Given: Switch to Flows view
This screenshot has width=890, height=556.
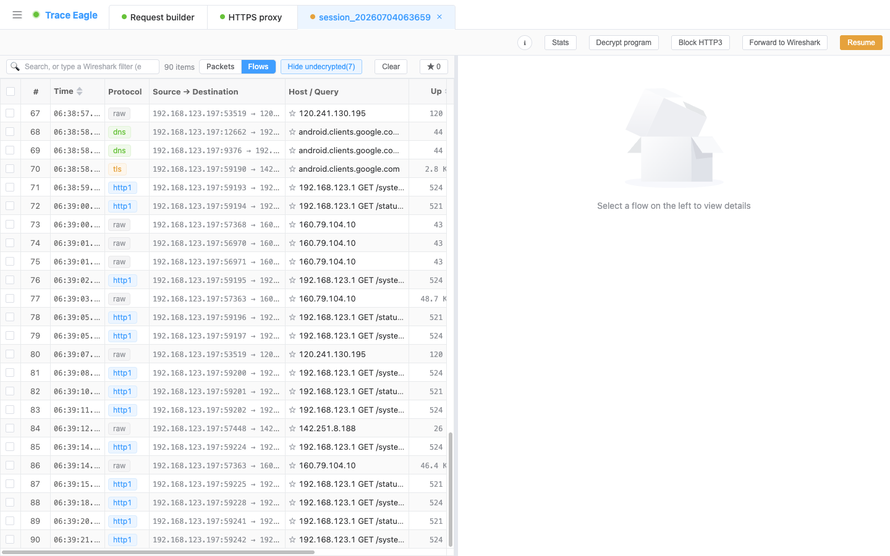Looking at the screenshot, I should point(258,66).
